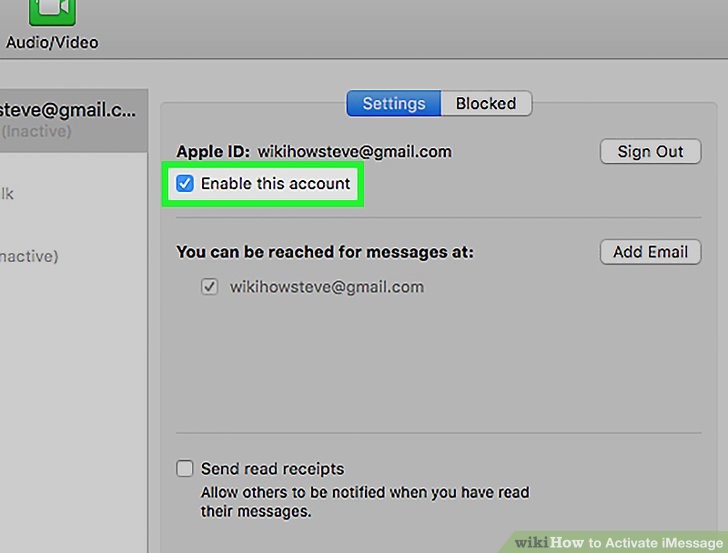728x553 pixels.
Task: Click the 'You can be reached for messages at' heading
Action: (325, 253)
